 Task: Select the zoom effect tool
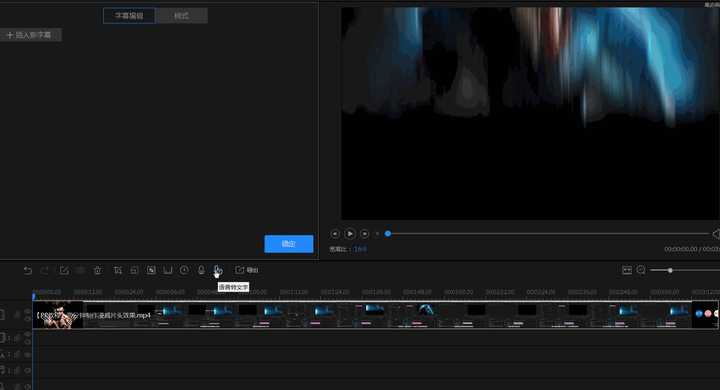(x=134, y=271)
